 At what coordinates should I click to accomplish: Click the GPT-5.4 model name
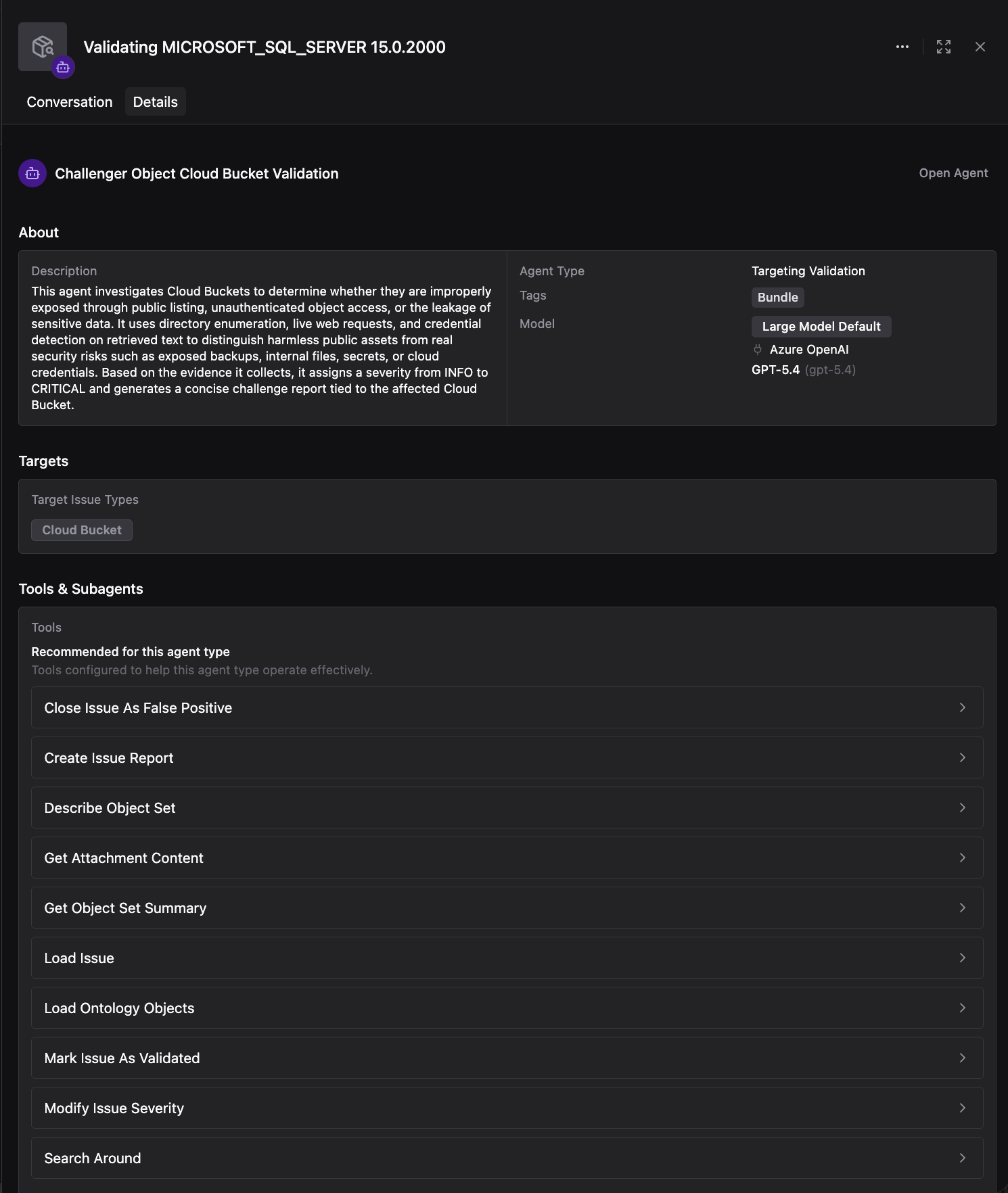(776, 370)
